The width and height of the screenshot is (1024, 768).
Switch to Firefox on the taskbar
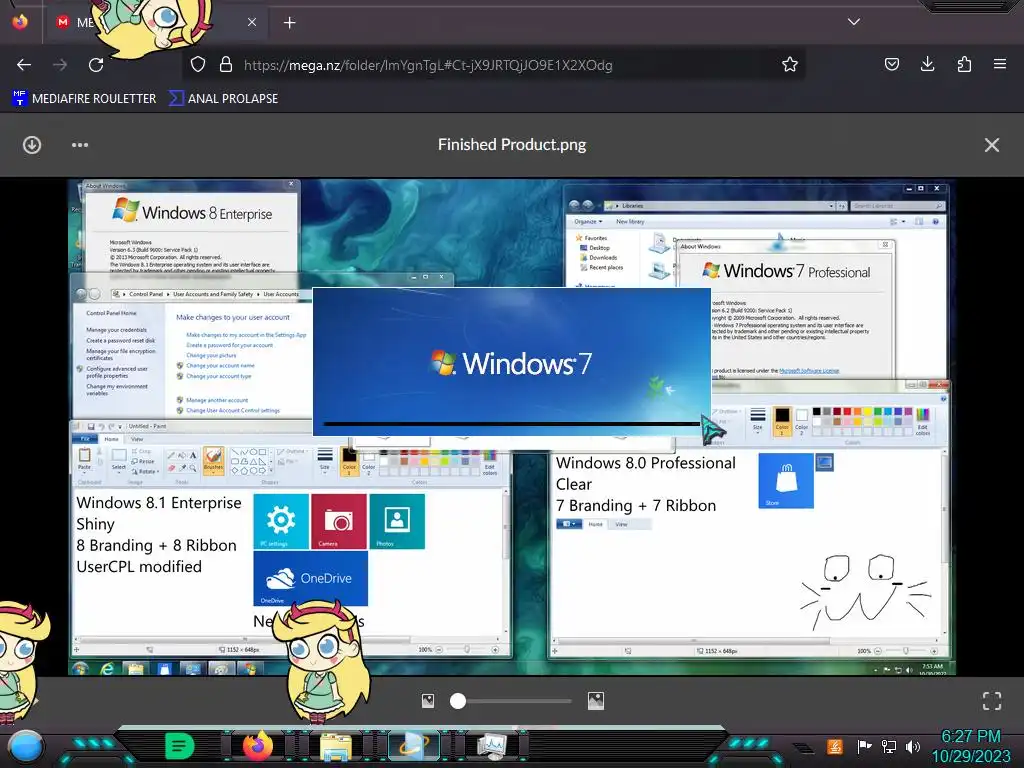(258, 746)
